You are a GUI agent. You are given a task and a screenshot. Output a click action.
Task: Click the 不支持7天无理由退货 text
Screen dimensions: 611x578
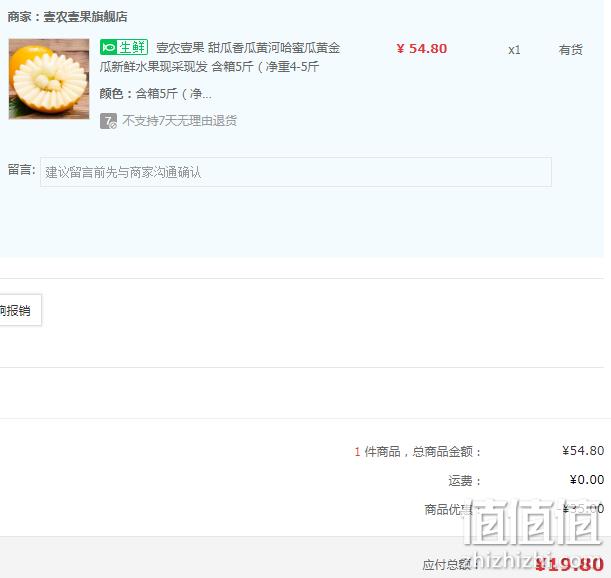point(180,120)
